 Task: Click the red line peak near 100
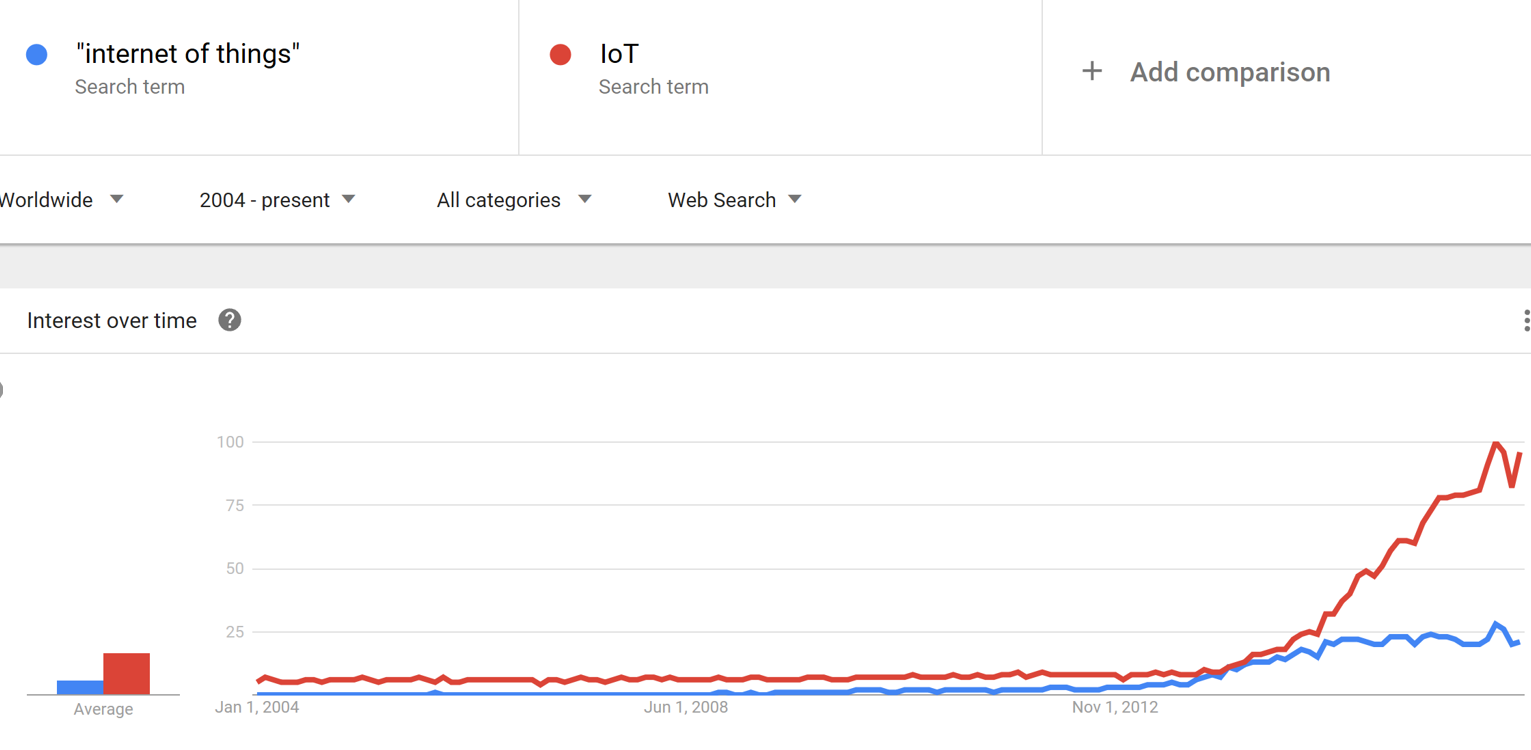pyautogui.click(x=1496, y=443)
